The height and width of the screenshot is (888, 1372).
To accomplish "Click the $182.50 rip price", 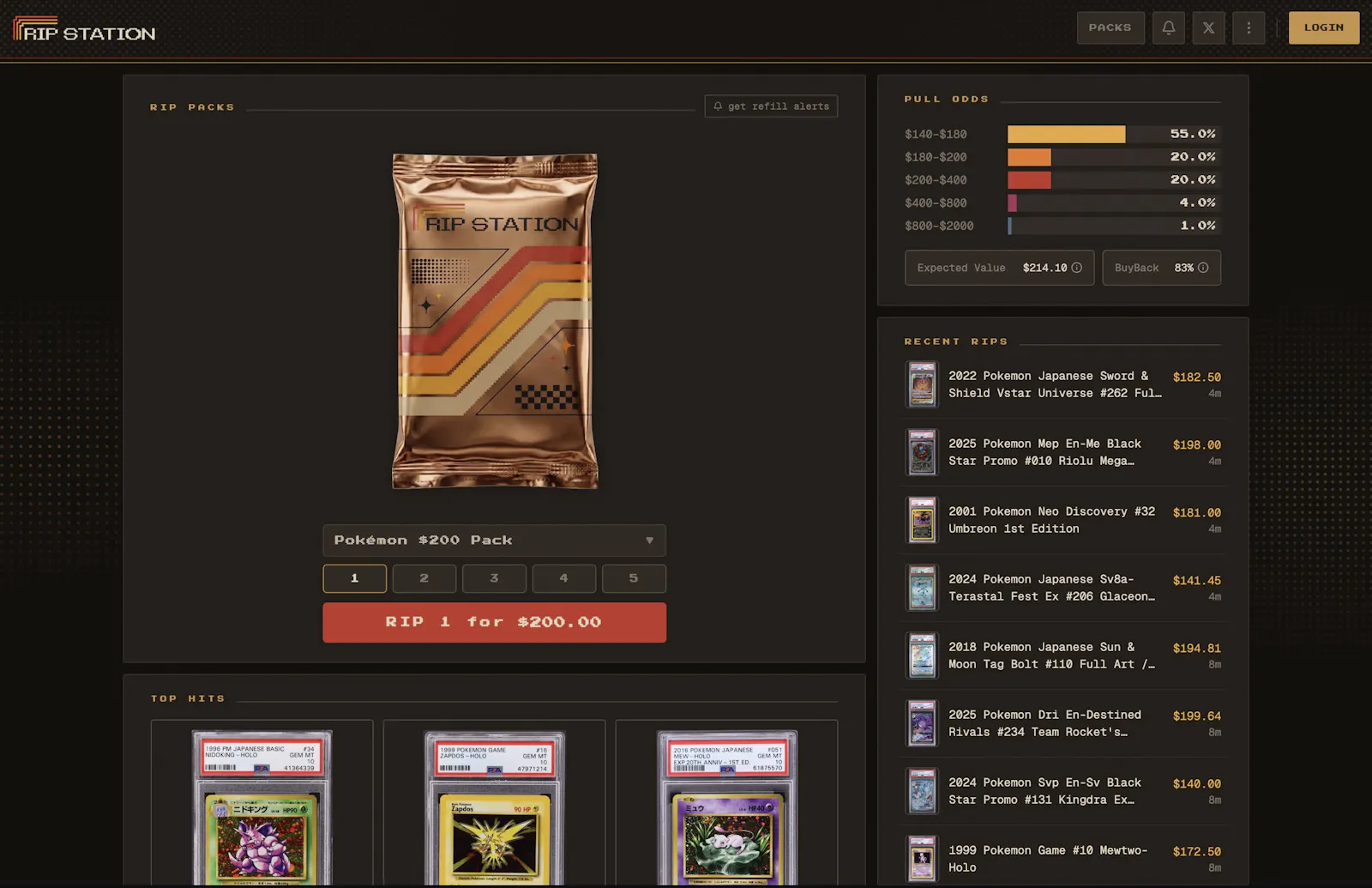I will [1196, 377].
